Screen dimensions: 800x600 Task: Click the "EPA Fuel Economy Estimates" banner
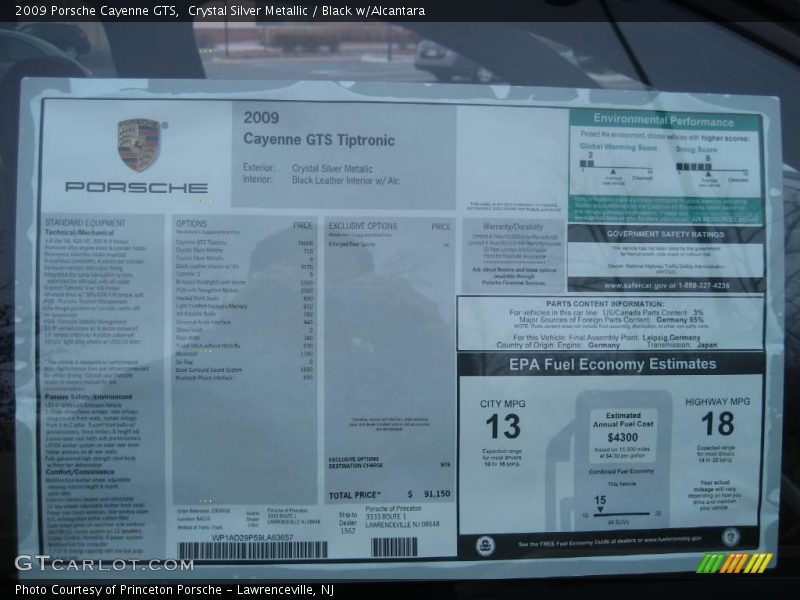point(612,364)
